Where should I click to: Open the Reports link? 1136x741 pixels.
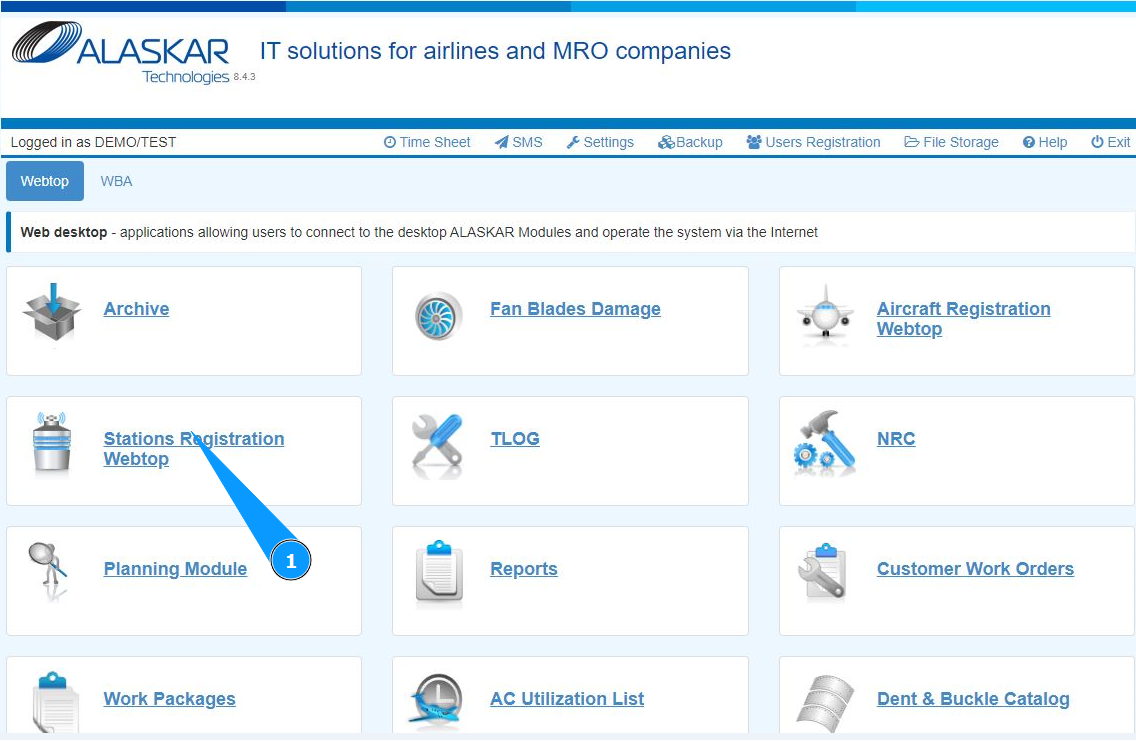click(x=524, y=569)
